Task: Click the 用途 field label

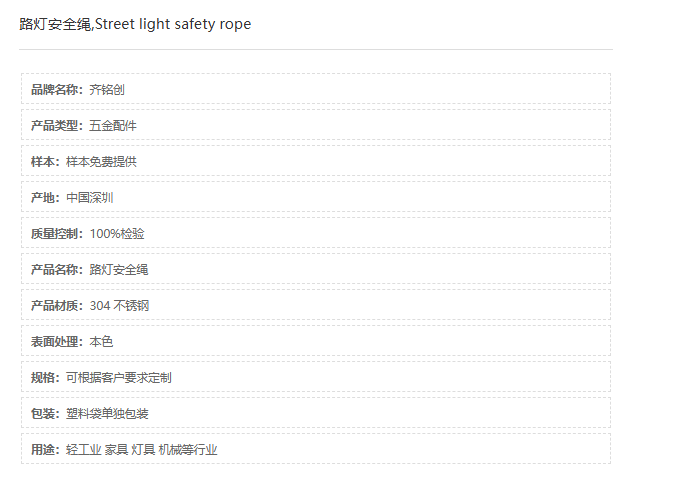Action: coord(45,450)
